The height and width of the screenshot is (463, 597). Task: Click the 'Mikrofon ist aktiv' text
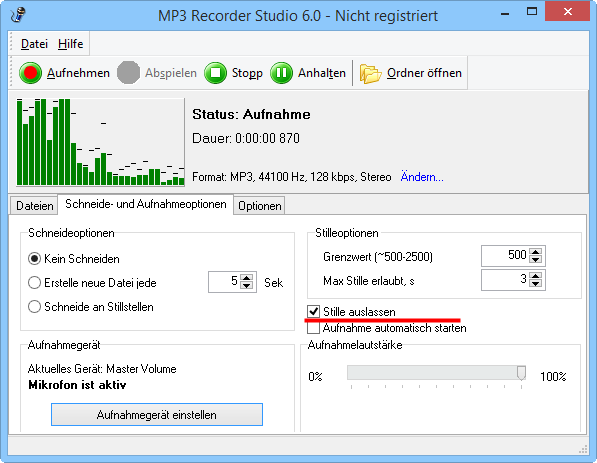coord(77,385)
